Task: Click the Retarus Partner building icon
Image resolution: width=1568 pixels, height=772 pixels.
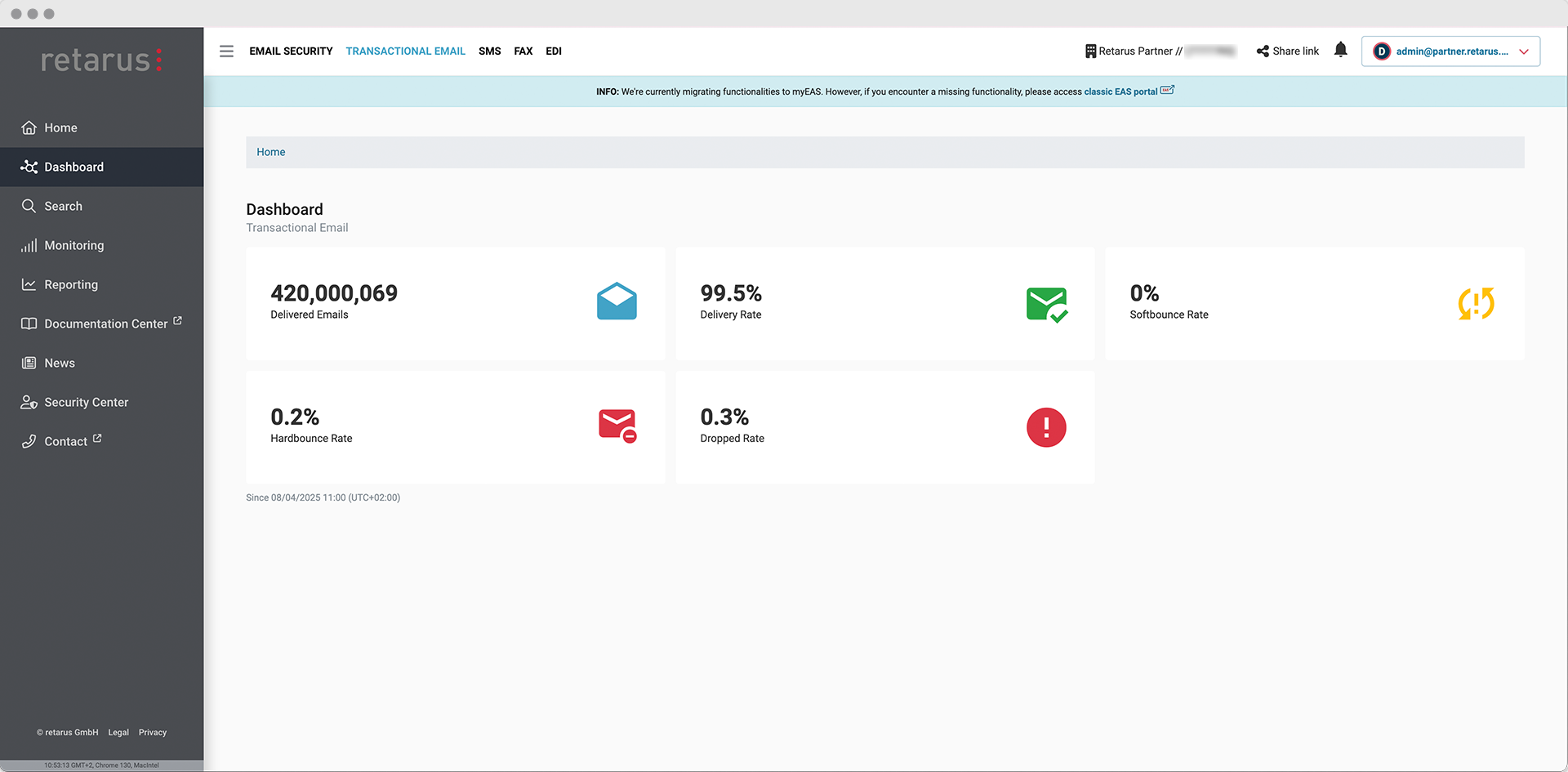Action: pos(1090,51)
